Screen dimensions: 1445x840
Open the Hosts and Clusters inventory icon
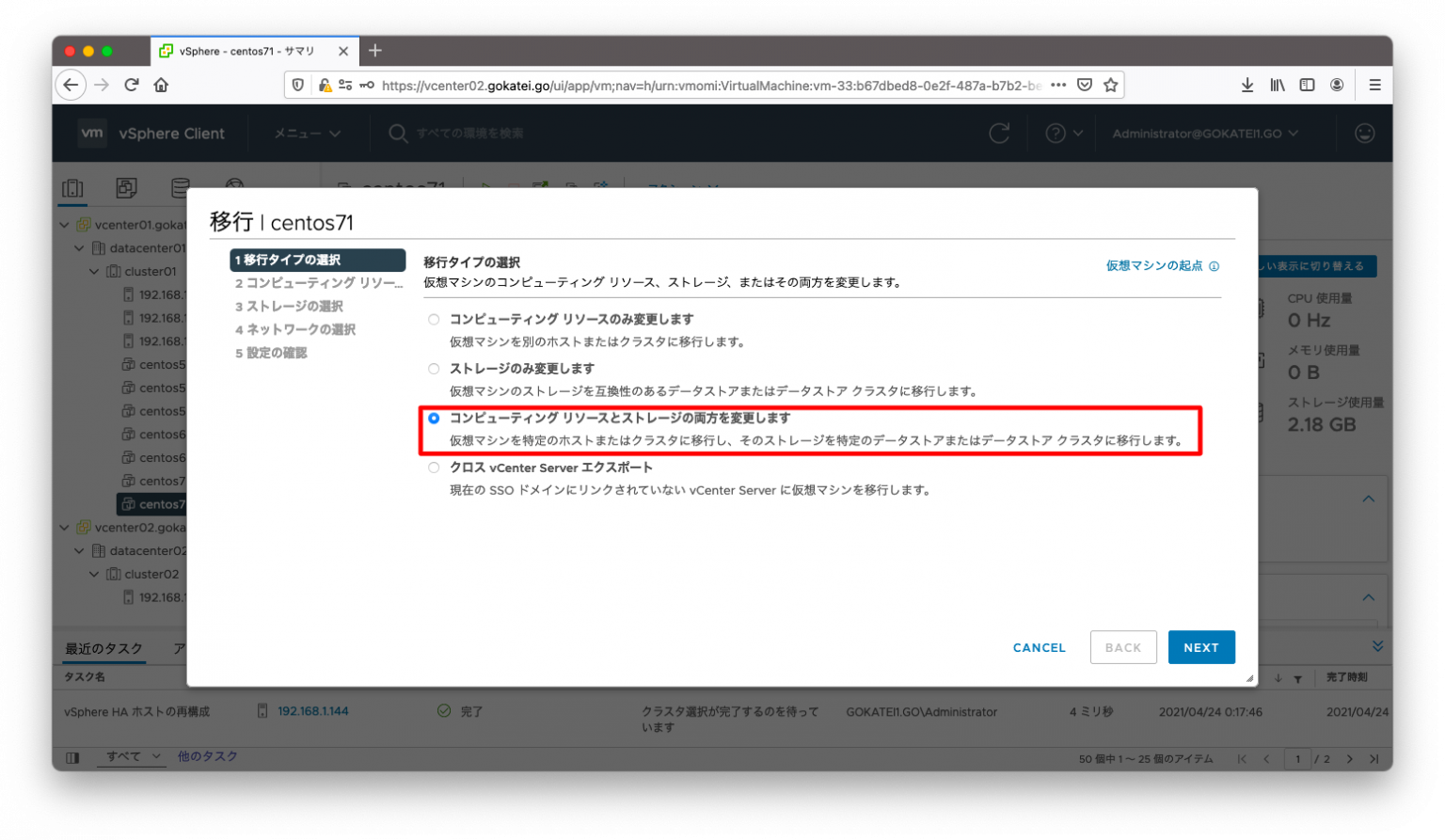(72, 187)
